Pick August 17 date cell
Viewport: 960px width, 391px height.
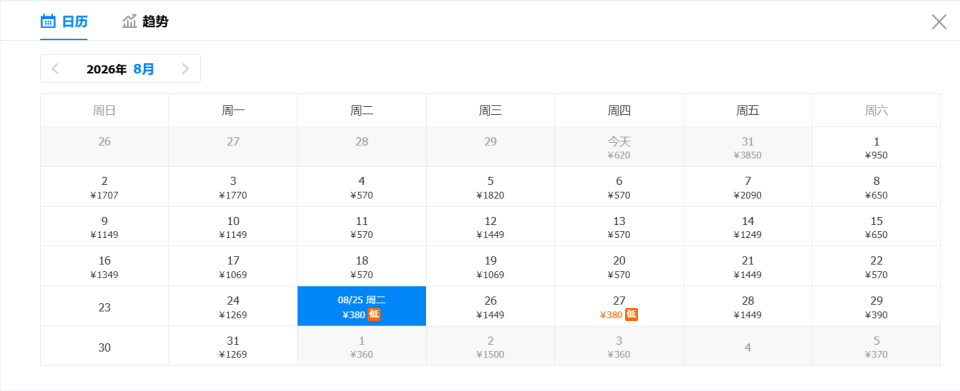click(233, 266)
